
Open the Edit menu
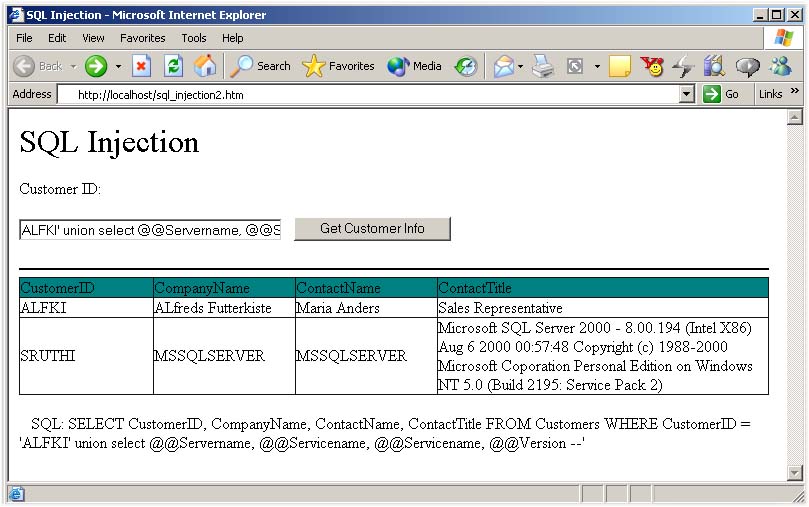coord(57,38)
